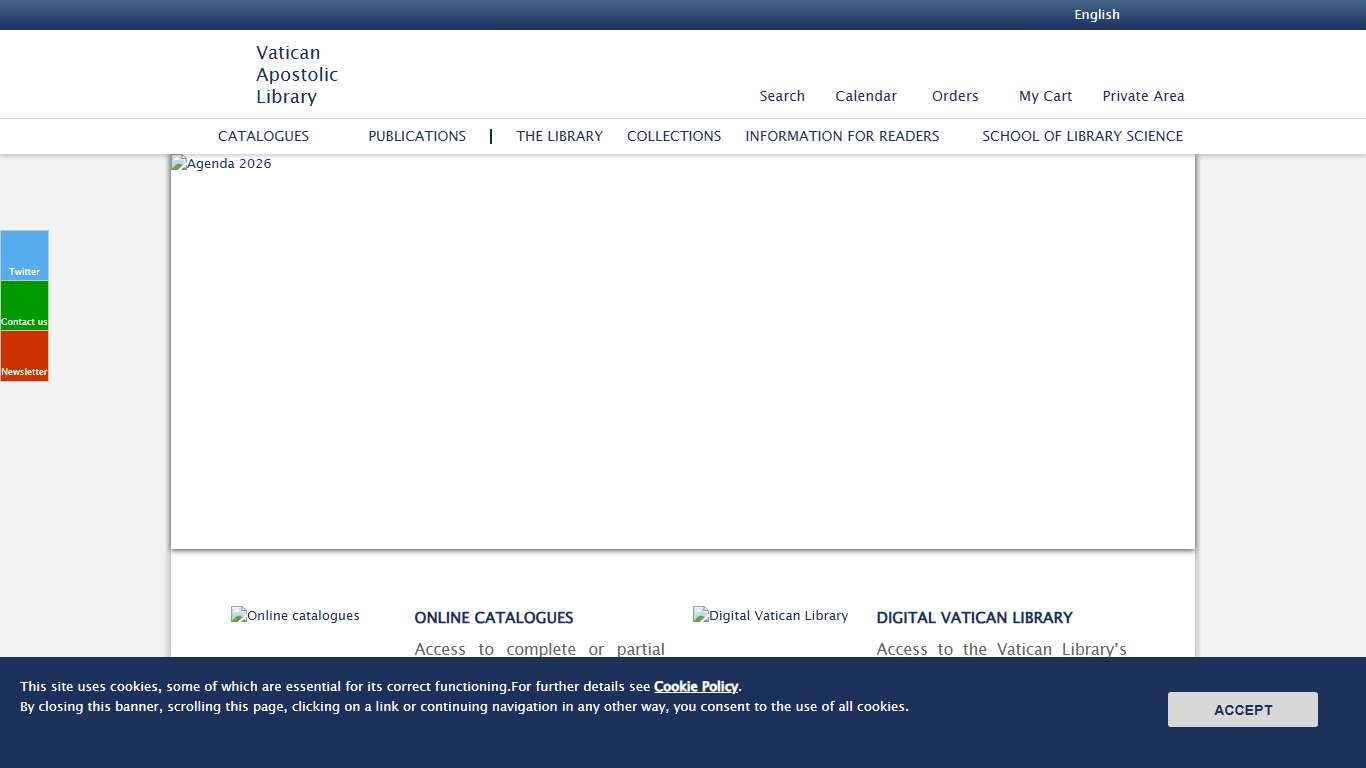
Task: Open the Collections menu
Action: pos(674,136)
